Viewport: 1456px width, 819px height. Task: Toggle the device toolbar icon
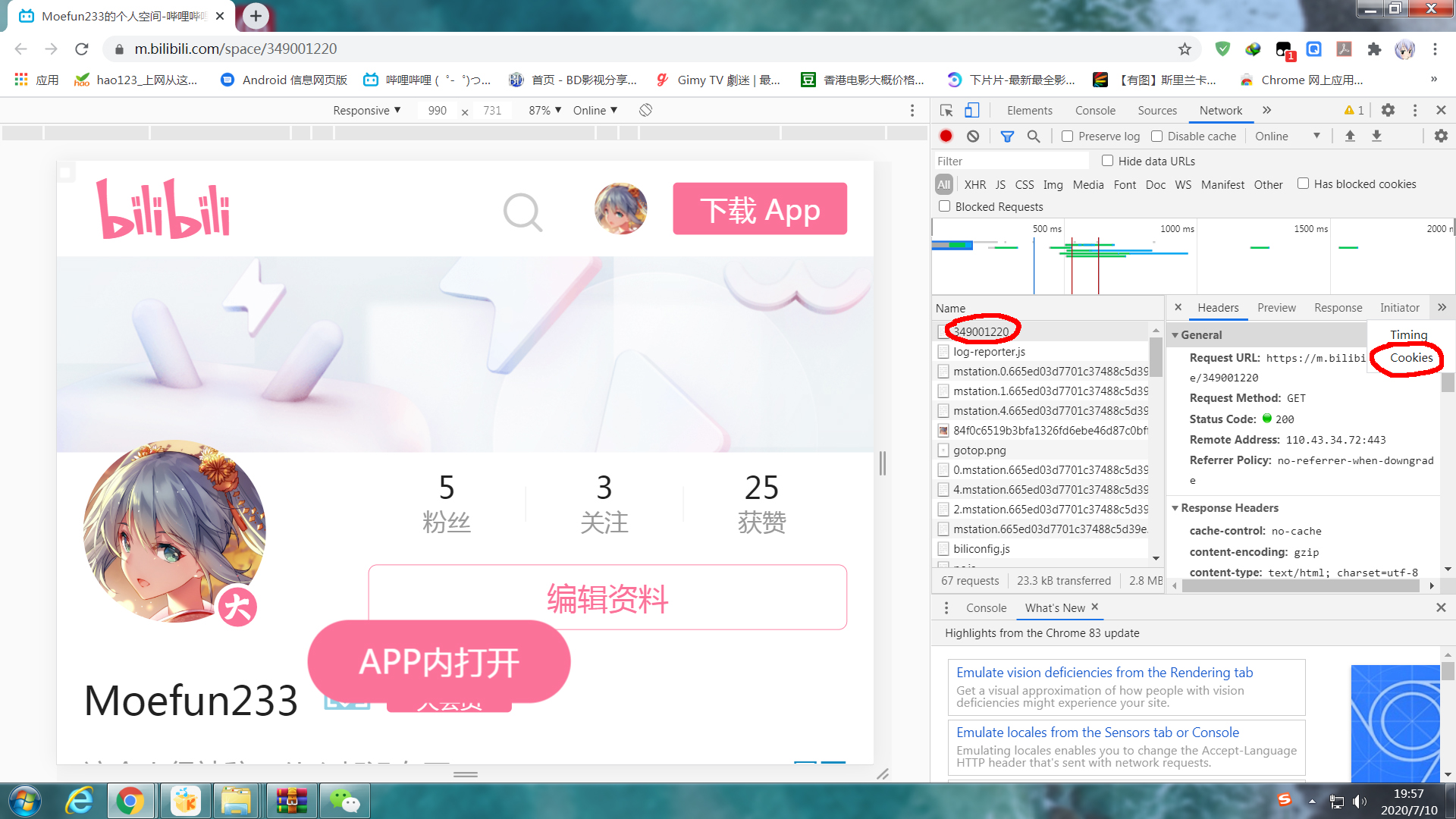point(971,111)
